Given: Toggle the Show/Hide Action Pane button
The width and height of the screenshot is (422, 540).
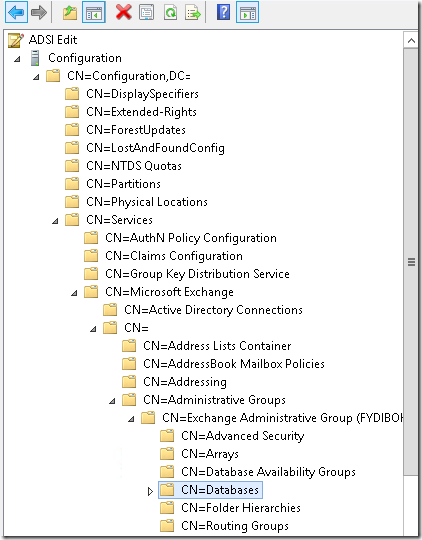Looking at the screenshot, I should click(x=247, y=13).
